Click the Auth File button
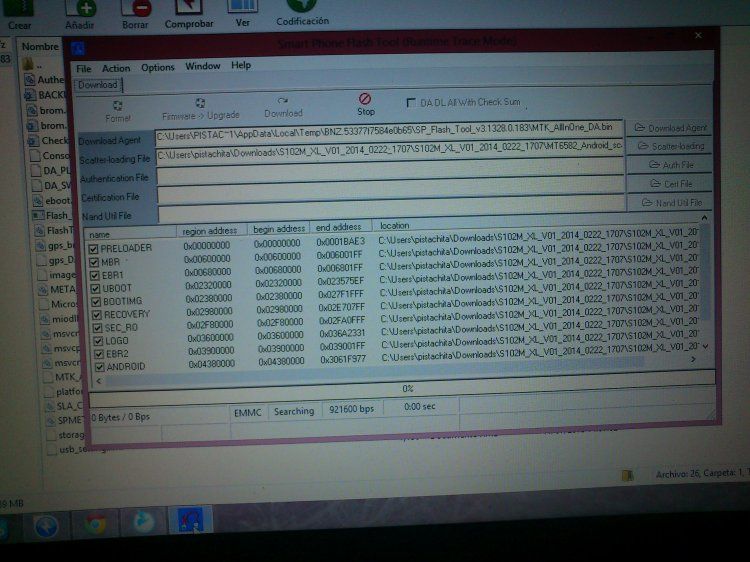The image size is (750, 562). click(x=670, y=165)
